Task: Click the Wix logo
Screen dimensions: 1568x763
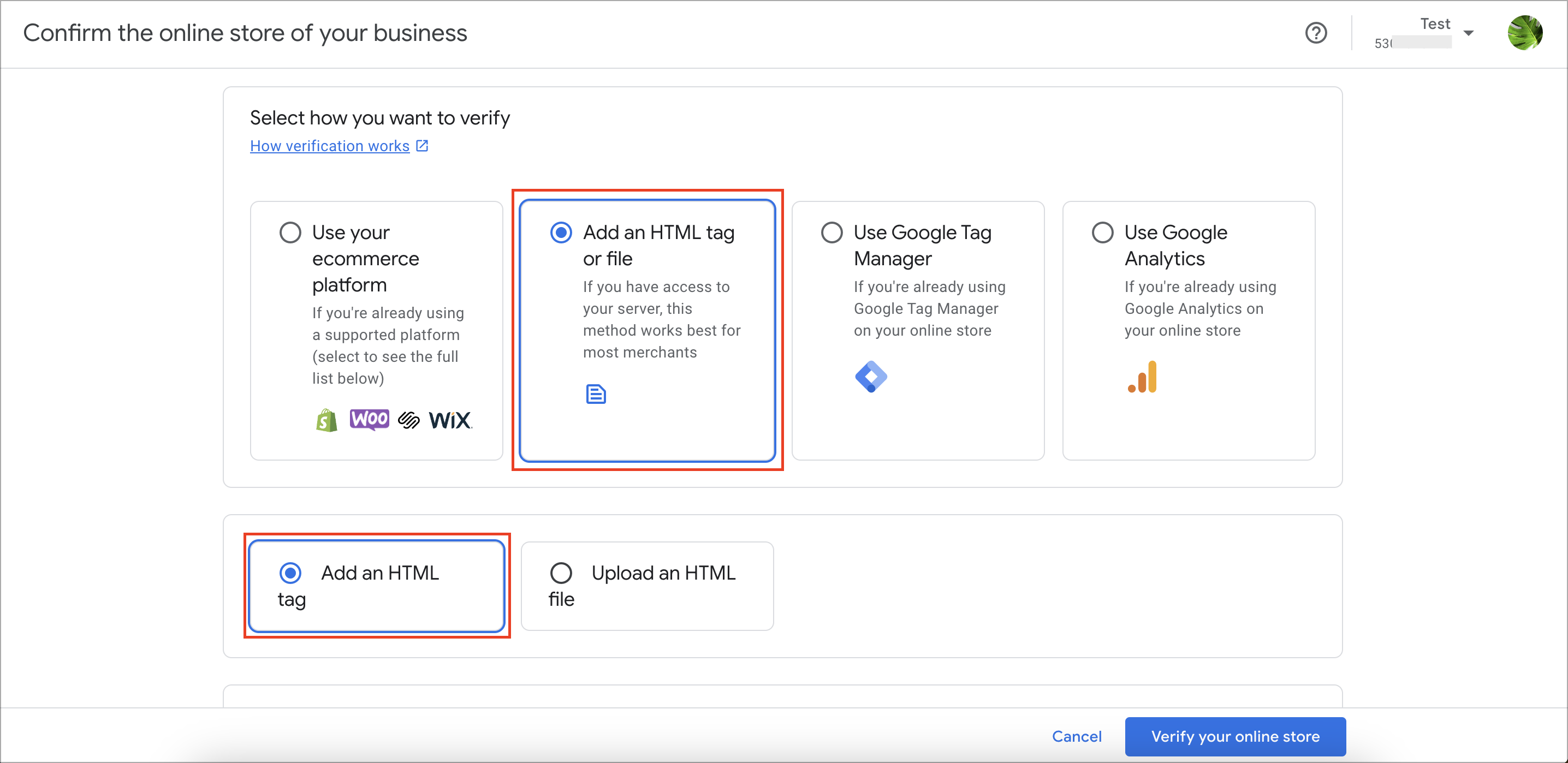Action: [450, 420]
